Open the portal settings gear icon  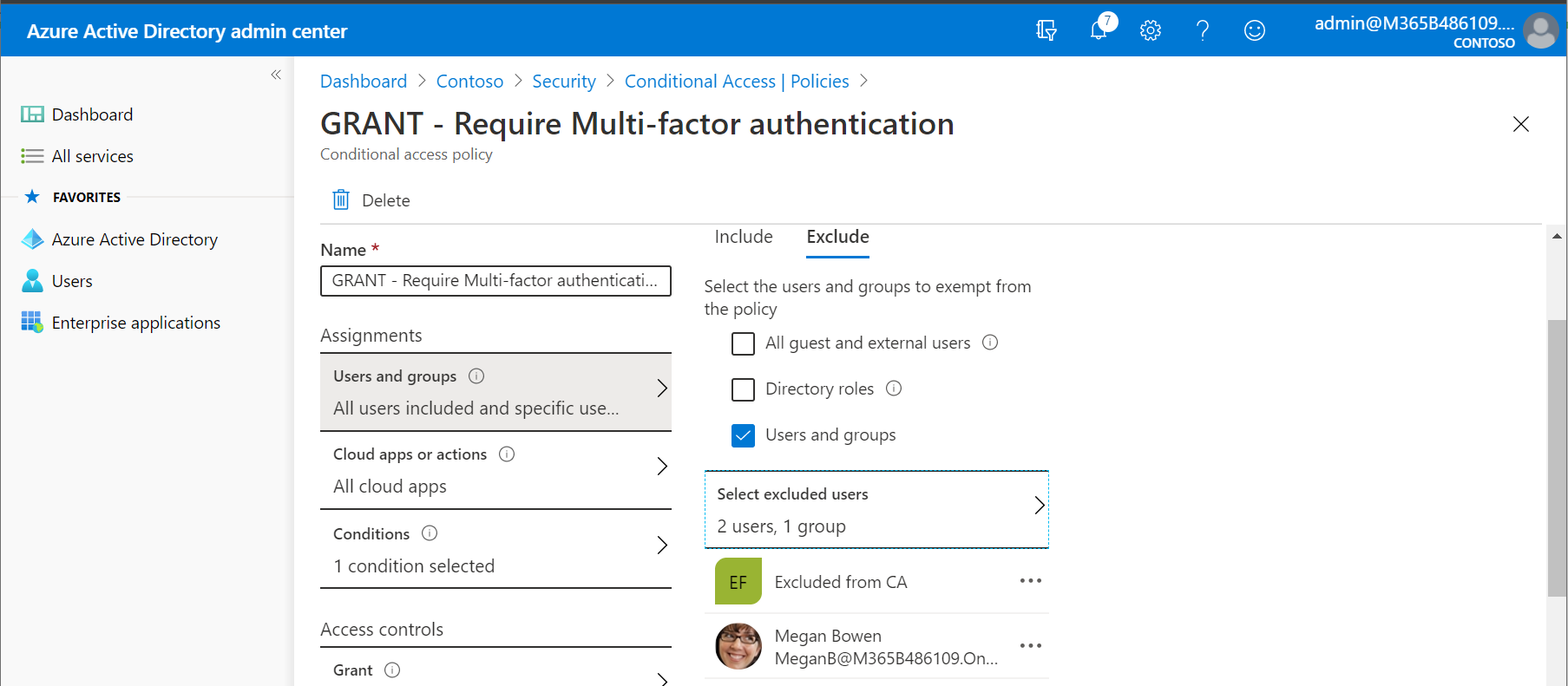tap(1151, 30)
